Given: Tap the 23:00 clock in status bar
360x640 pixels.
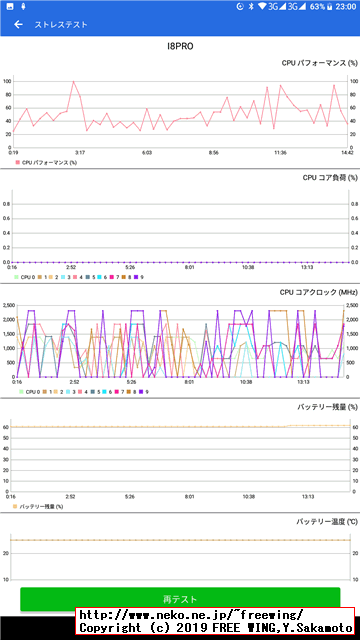Looking at the screenshot, I should tap(345, 7).
